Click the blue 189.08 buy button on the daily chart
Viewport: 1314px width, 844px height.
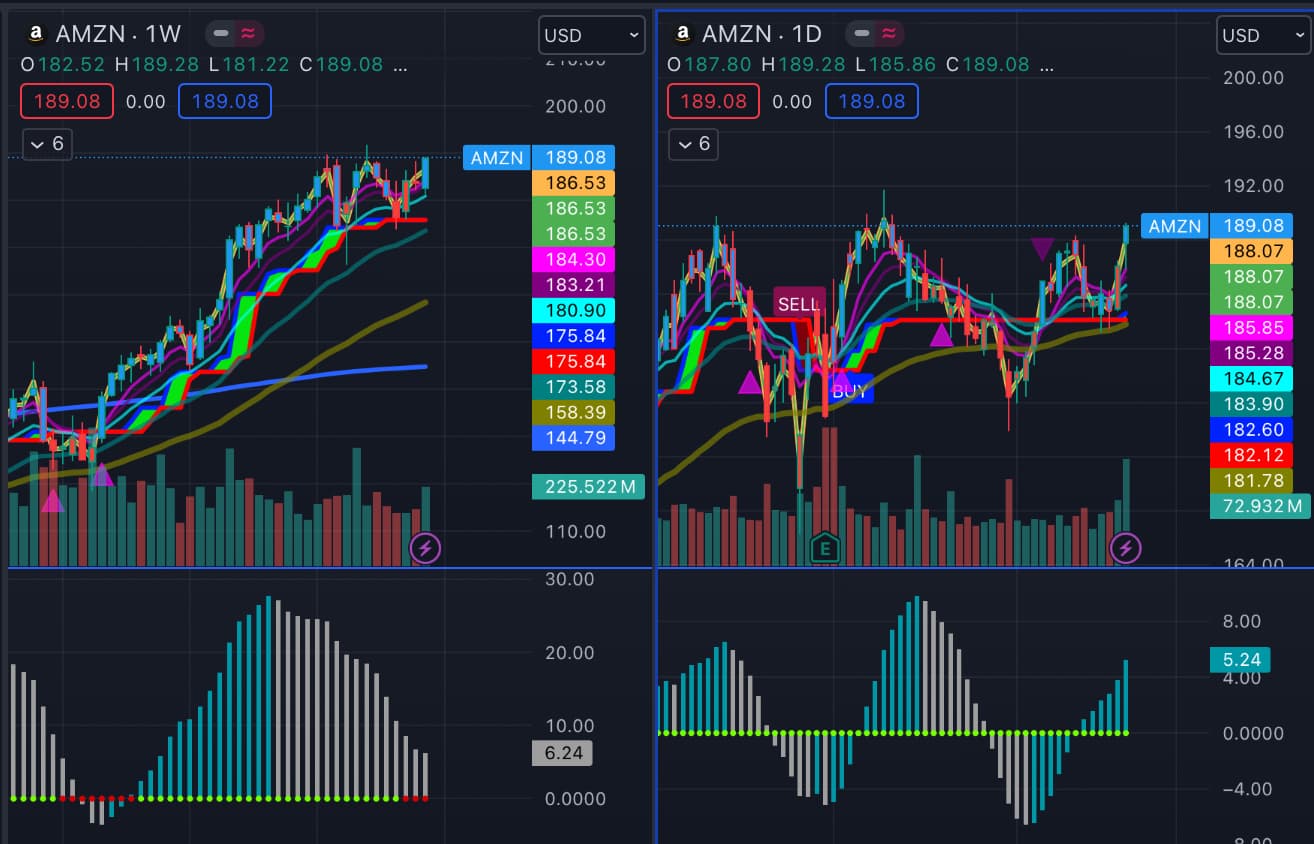tap(872, 101)
